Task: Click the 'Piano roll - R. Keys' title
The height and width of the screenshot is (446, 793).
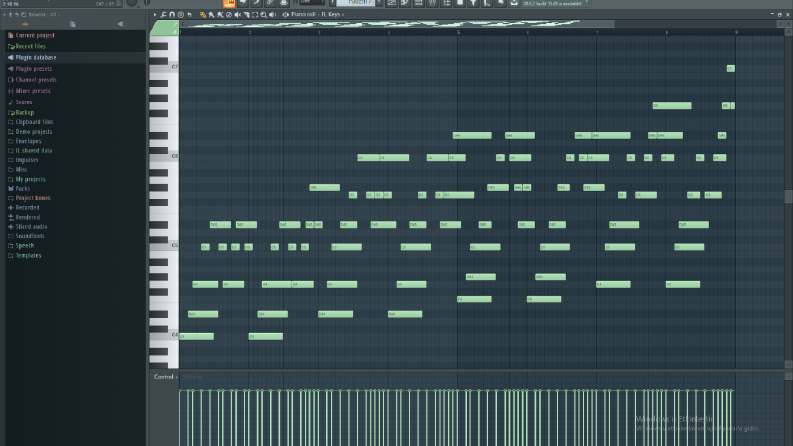Action: (x=316, y=15)
